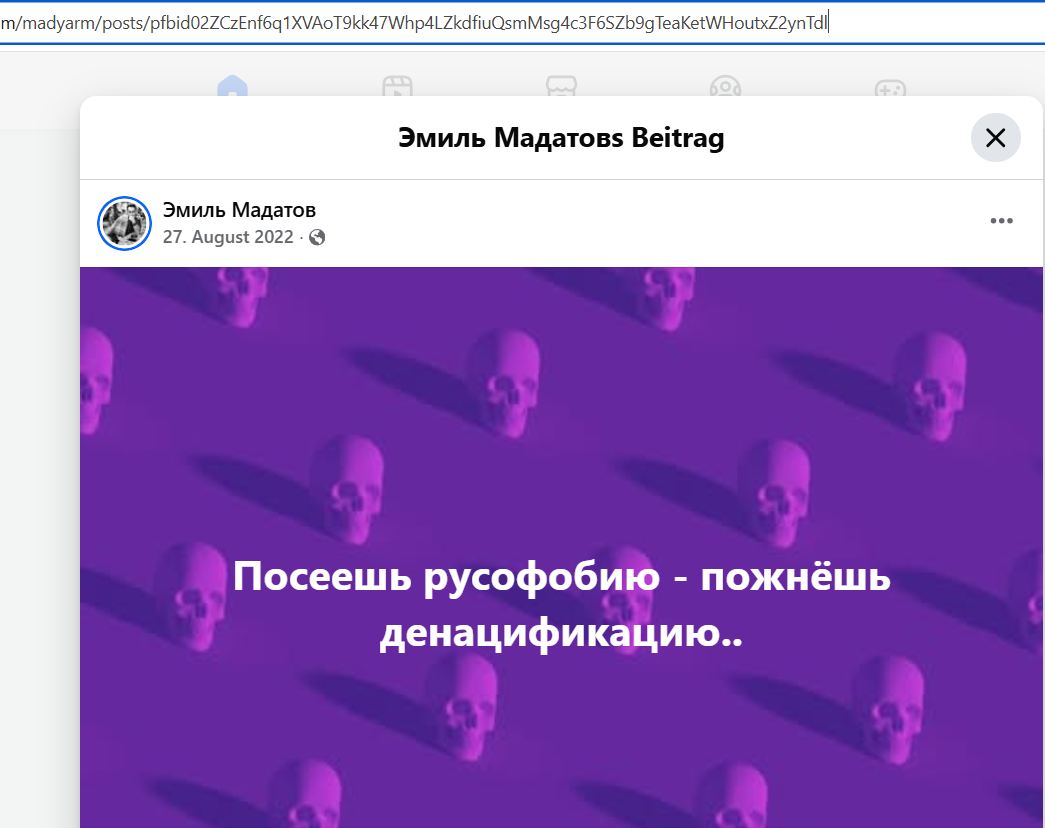The width and height of the screenshot is (1045, 828).
Task: Go to the Facebook Home tab icon
Action: pos(233,87)
